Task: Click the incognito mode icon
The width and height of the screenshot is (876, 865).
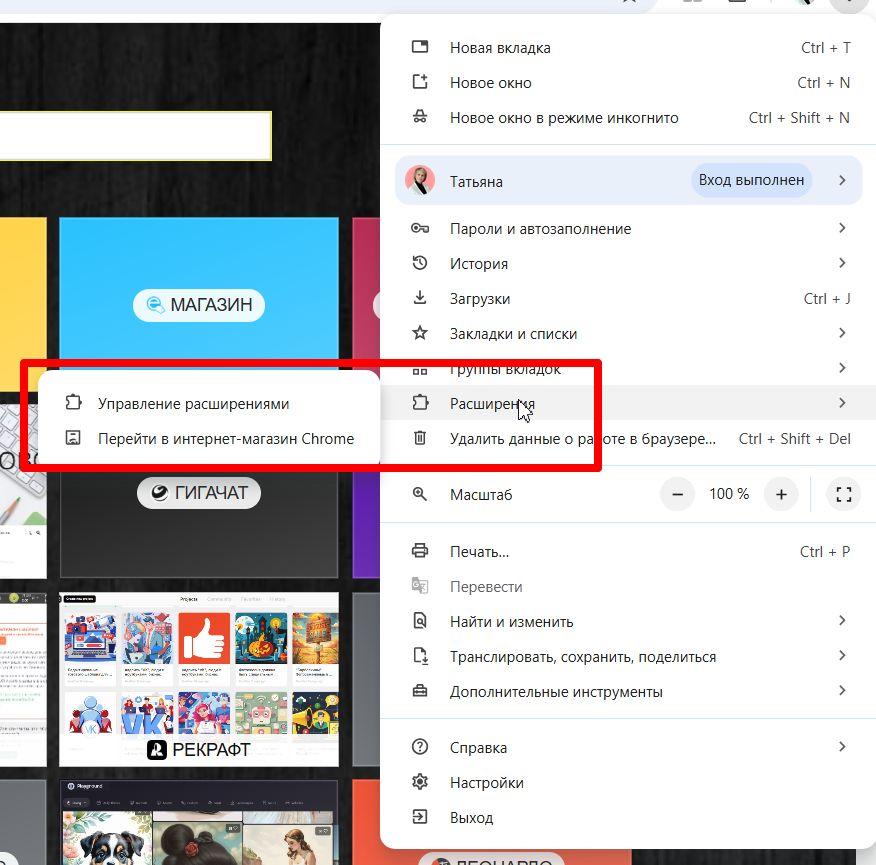Action: click(x=420, y=117)
